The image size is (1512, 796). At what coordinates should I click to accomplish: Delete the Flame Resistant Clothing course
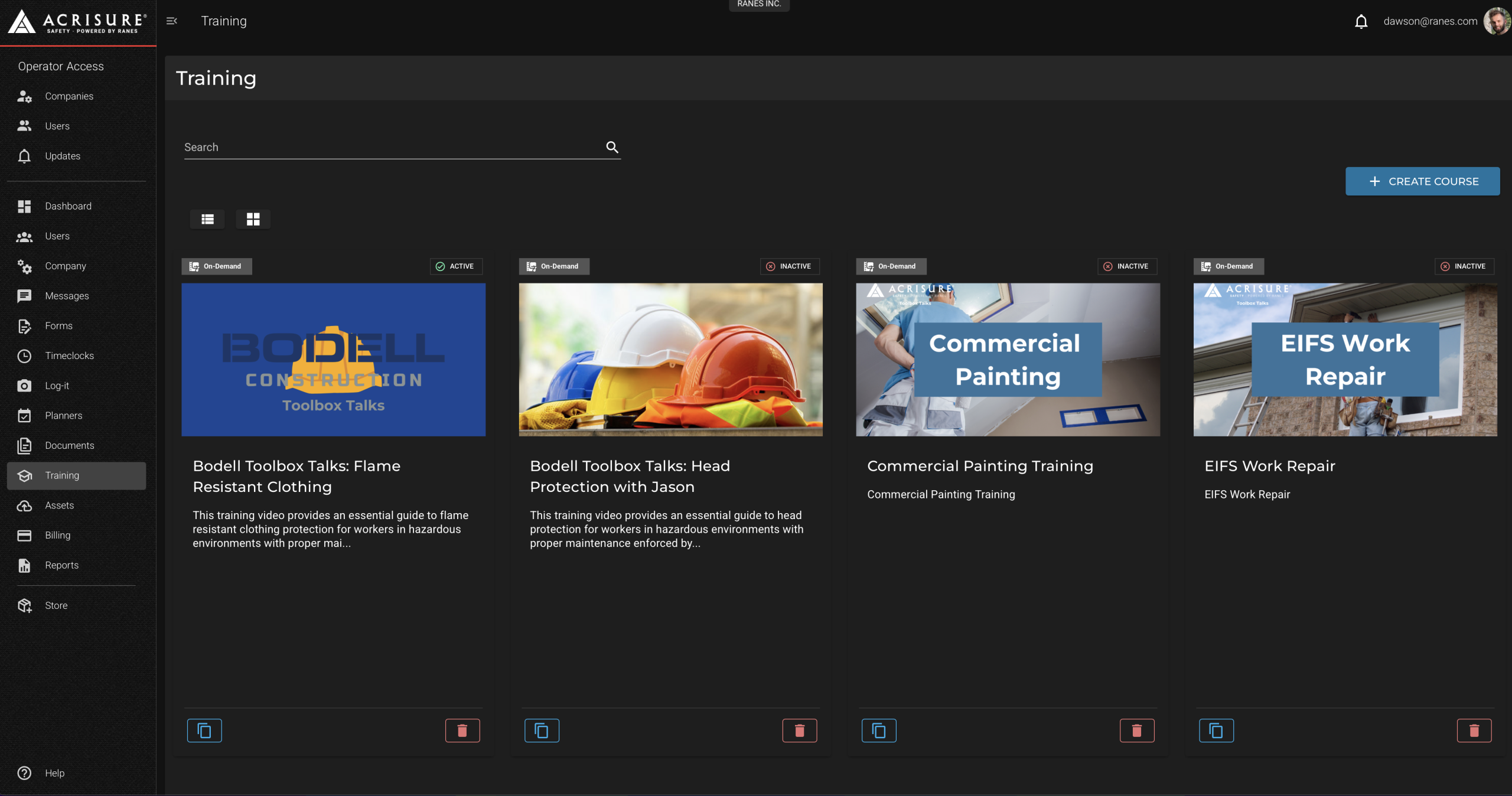coord(462,730)
